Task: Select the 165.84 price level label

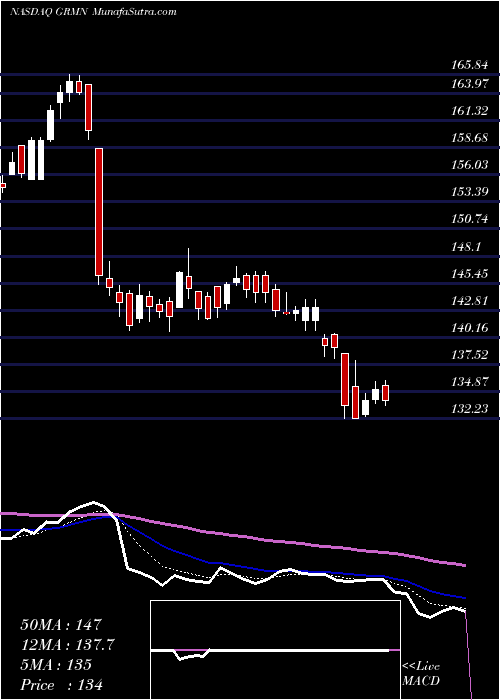Action: click(468, 65)
